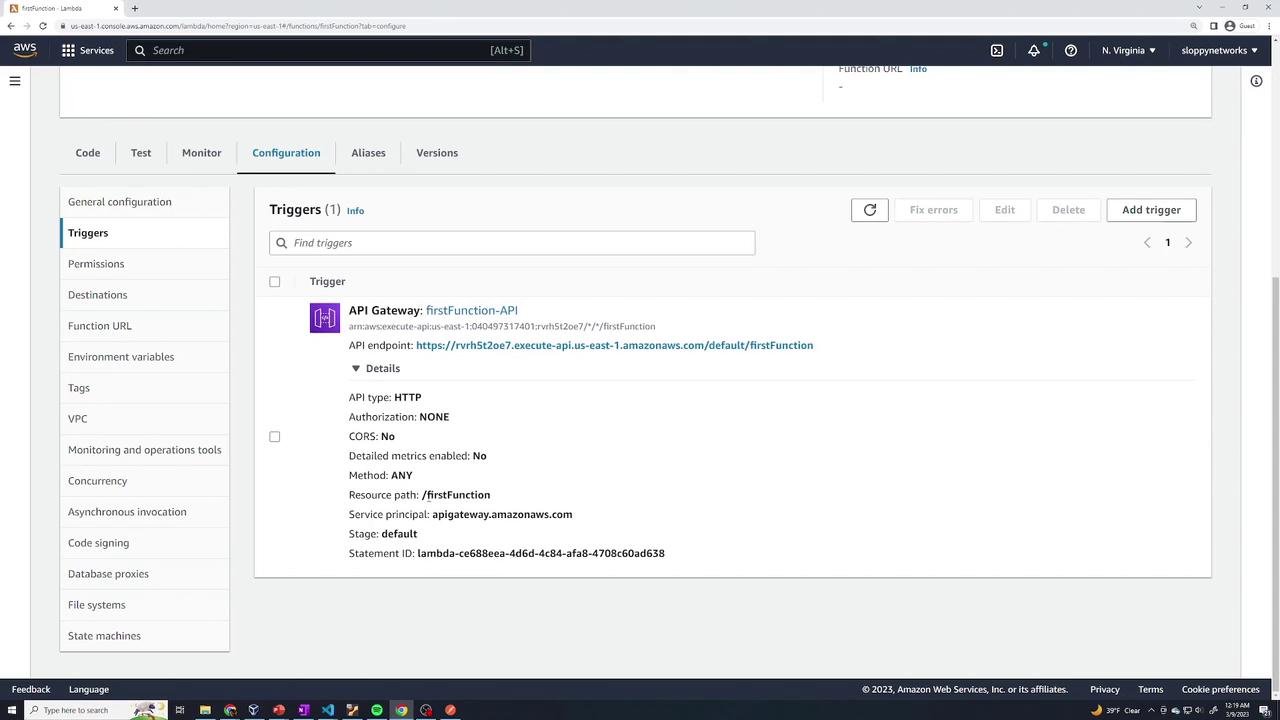The image size is (1280, 720).
Task: Click the Info link beside Triggers
Action: 355,211
